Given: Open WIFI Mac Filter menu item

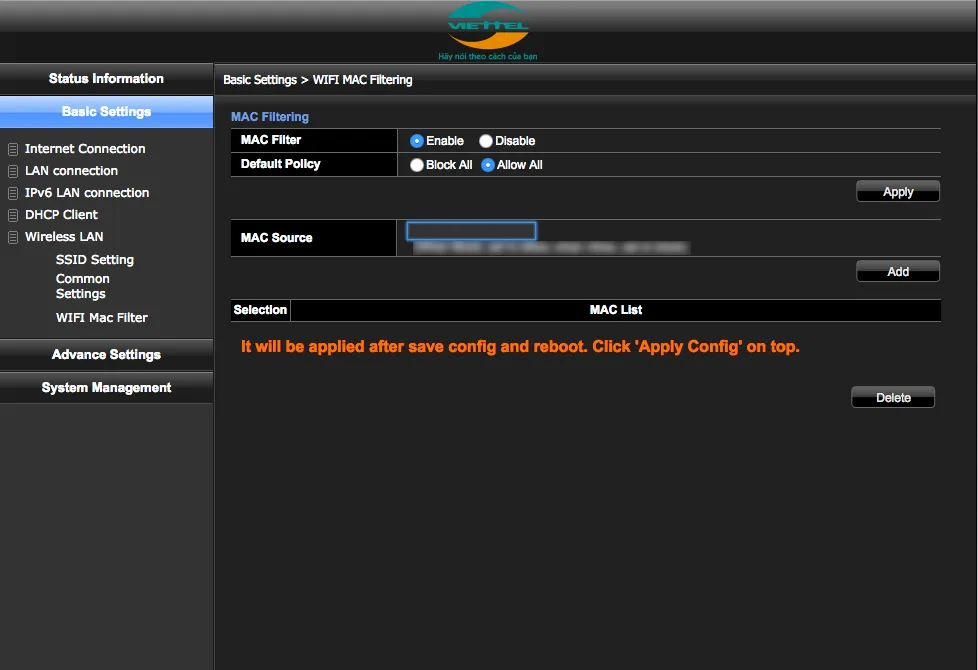Looking at the screenshot, I should pyautogui.click(x=102, y=318).
